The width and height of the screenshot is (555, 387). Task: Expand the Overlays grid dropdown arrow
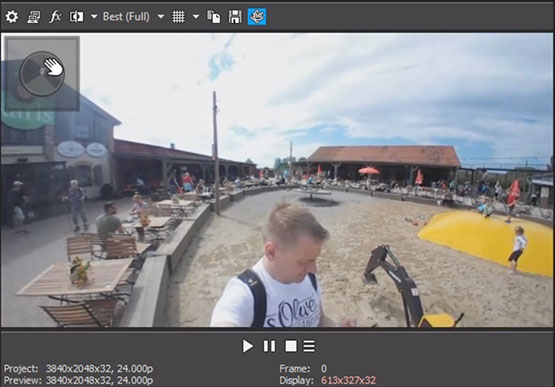click(x=196, y=17)
